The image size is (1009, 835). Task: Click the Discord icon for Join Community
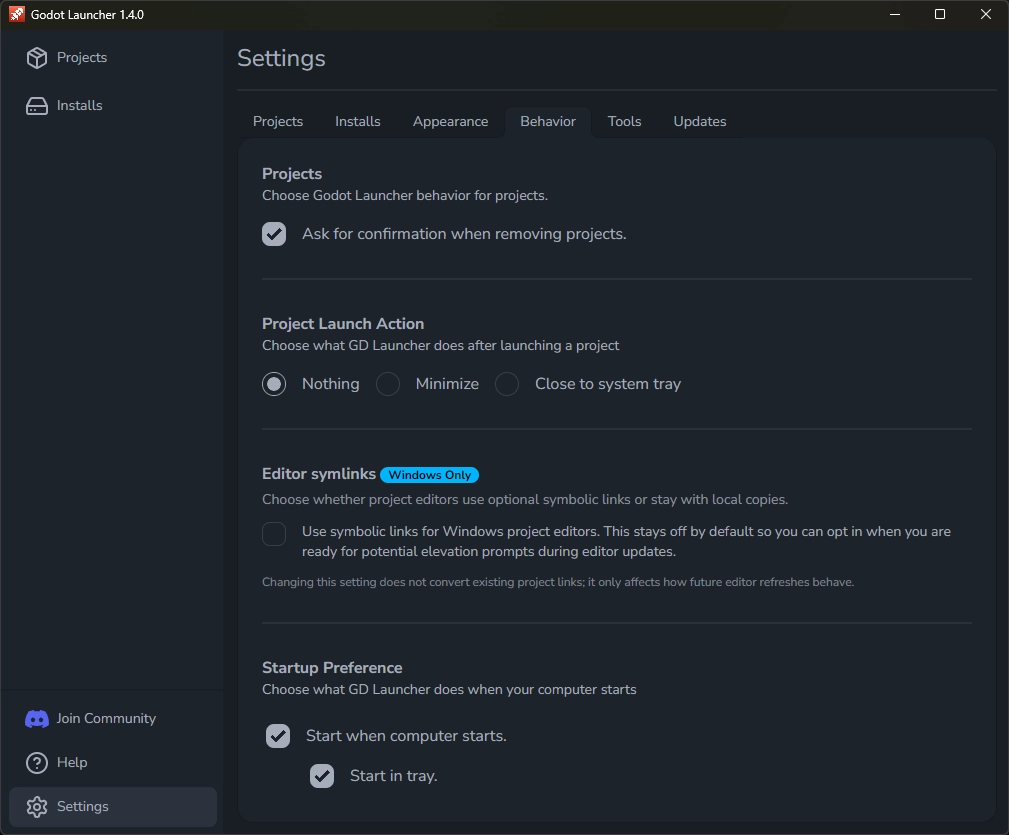(37, 719)
